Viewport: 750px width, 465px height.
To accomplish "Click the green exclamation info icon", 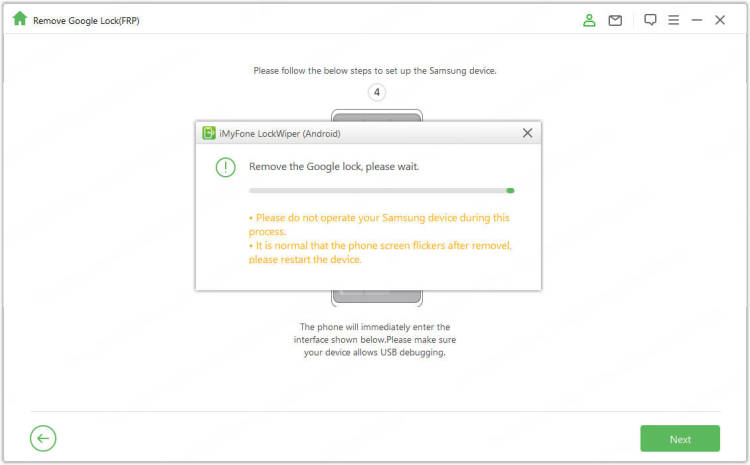I will point(225,167).
